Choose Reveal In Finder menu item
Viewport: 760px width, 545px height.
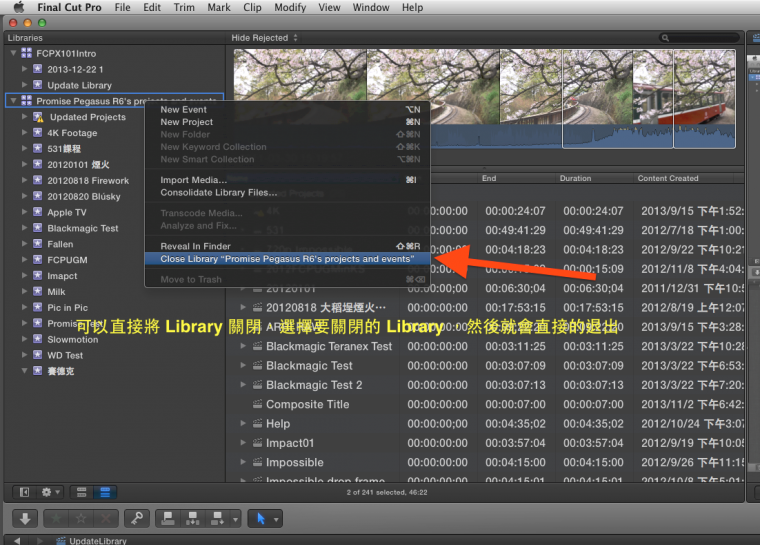[287, 246]
